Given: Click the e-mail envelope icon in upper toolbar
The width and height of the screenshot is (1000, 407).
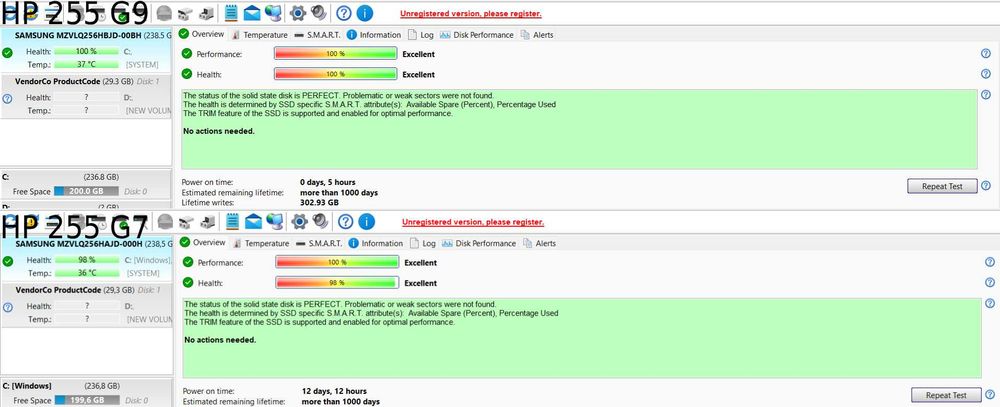Looking at the screenshot, I should tap(252, 12).
